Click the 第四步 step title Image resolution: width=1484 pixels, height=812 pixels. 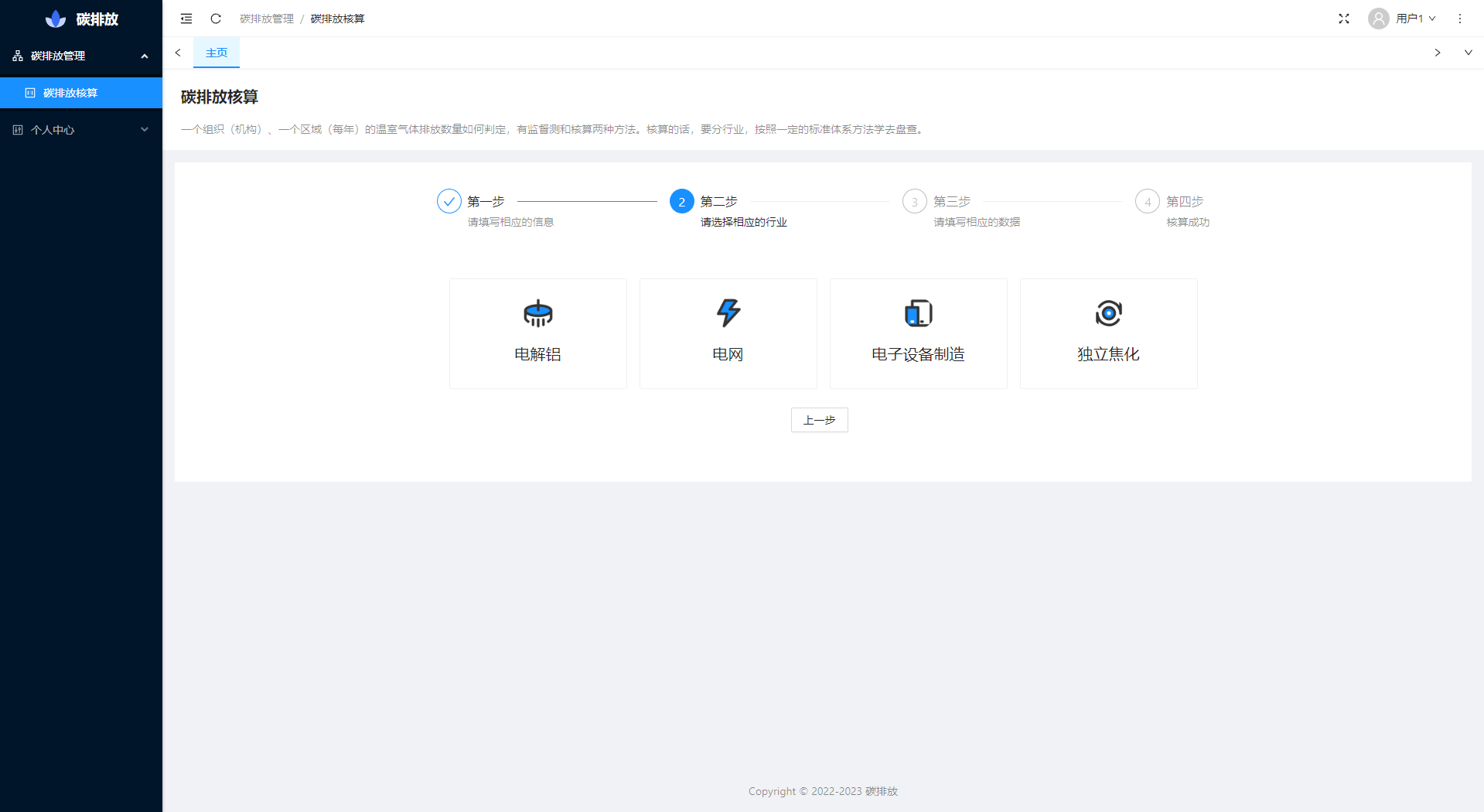[1185, 201]
